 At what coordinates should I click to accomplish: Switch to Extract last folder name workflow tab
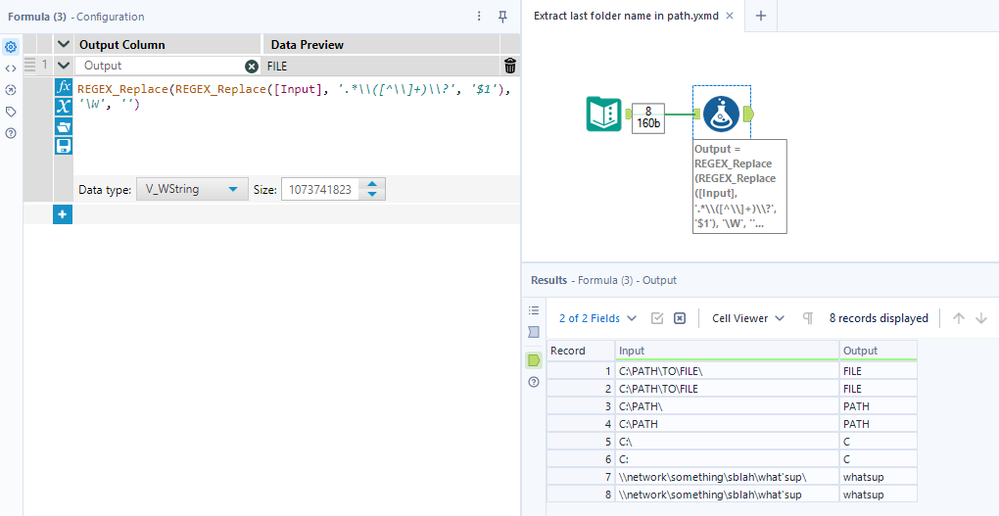coord(625,16)
